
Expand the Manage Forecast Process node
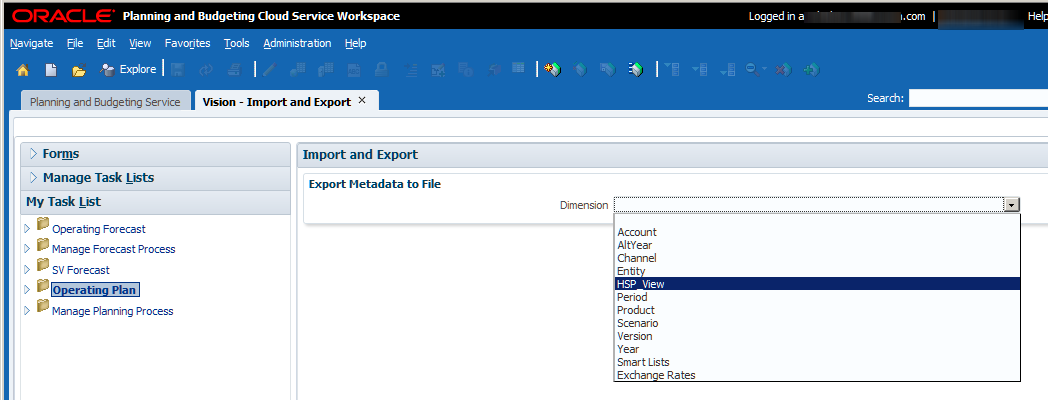click(x=27, y=249)
